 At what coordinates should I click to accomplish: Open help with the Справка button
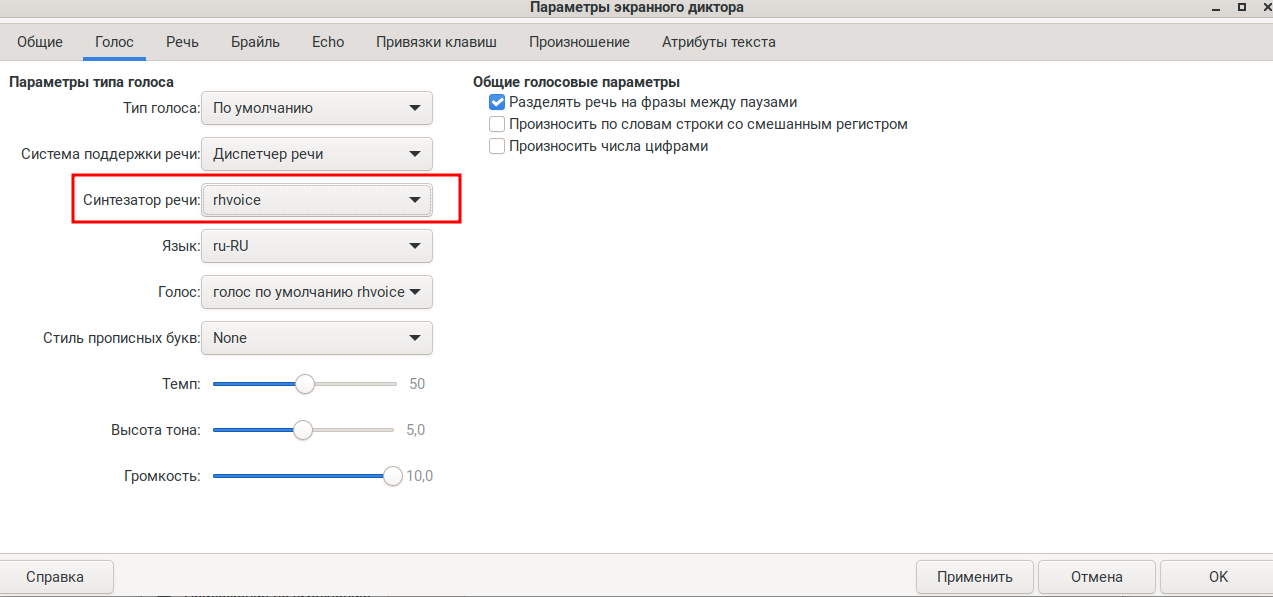55,577
